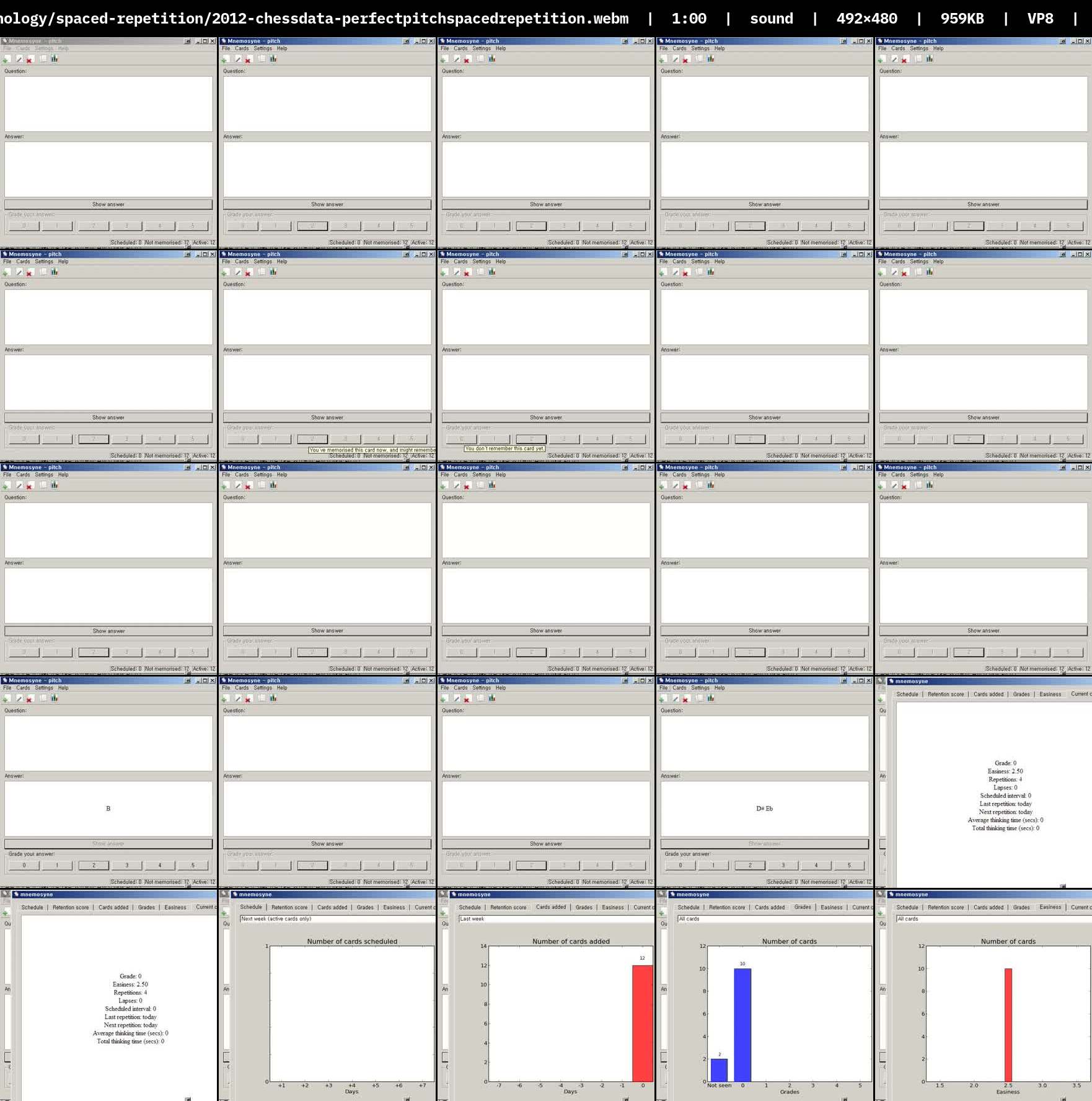Click the edit pencil icon in the D# Eb window
Image resolution: width=1092 pixels, height=1101 pixels.
pyautogui.click(x=676, y=698)
